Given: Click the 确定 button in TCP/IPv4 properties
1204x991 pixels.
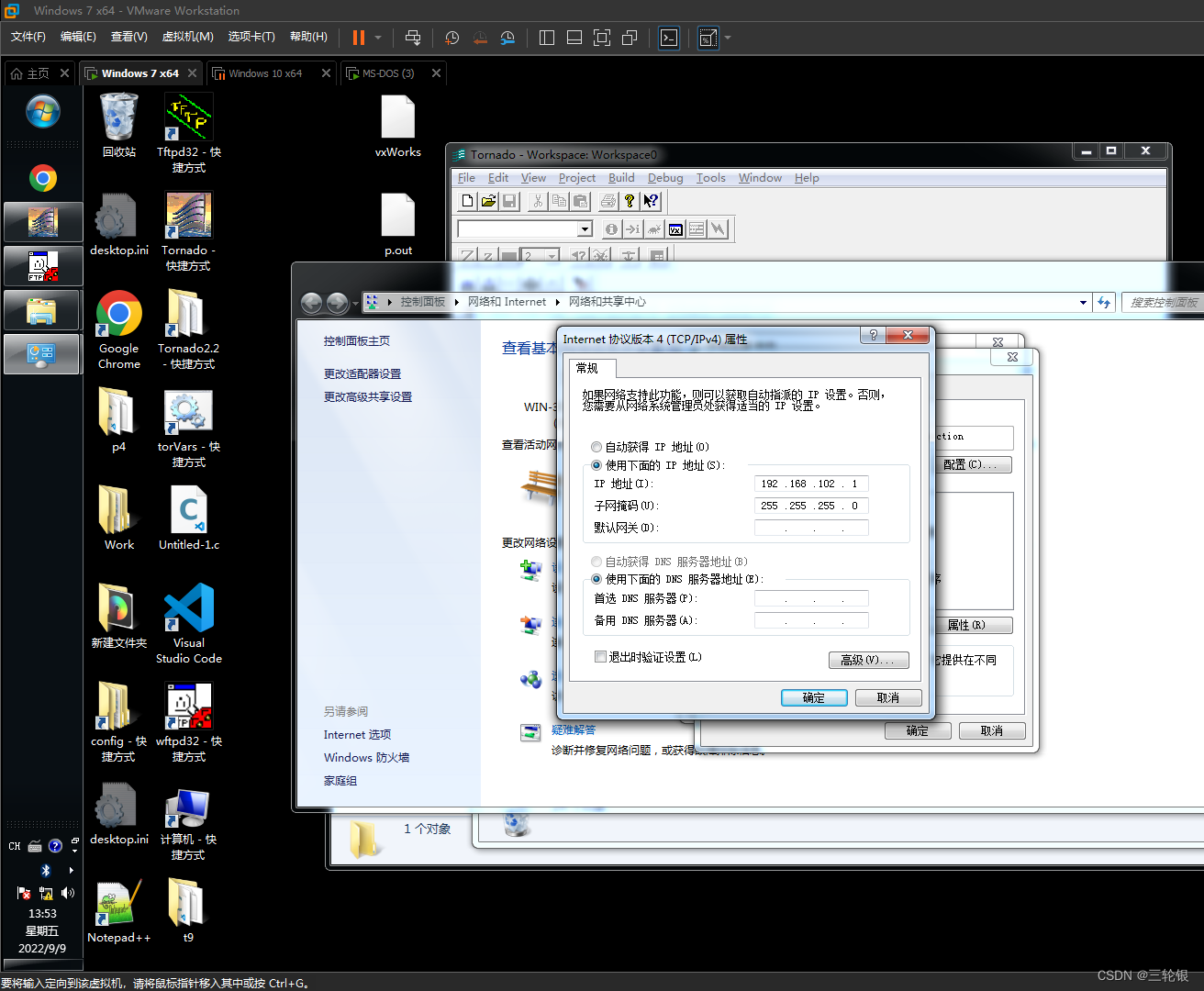Looking at the screenshot, I should [x=813, y=697].
